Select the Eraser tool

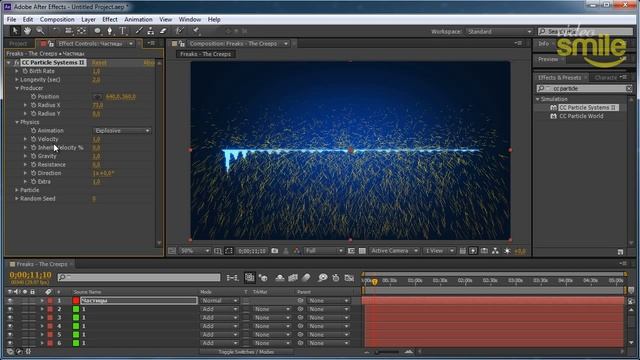[163, 31]
